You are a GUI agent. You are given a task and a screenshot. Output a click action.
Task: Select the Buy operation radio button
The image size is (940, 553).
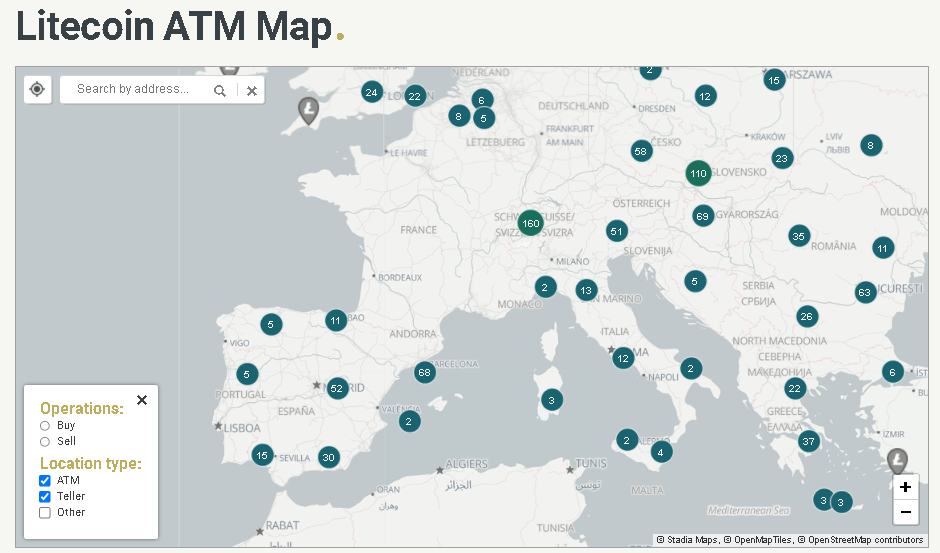tap(45, 426)
